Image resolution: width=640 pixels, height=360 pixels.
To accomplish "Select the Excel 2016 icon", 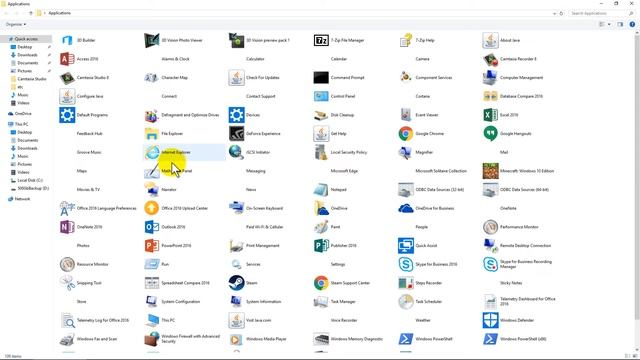I will click(490, 115).
